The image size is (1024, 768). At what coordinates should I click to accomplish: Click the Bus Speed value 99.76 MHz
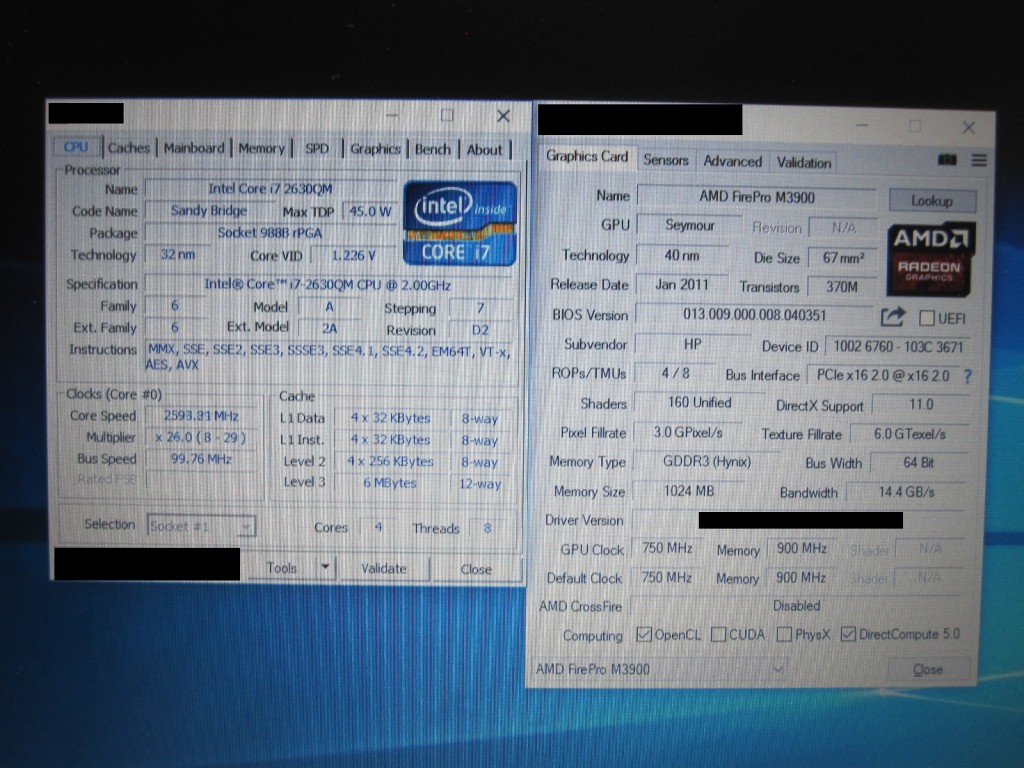click(201, 459)
